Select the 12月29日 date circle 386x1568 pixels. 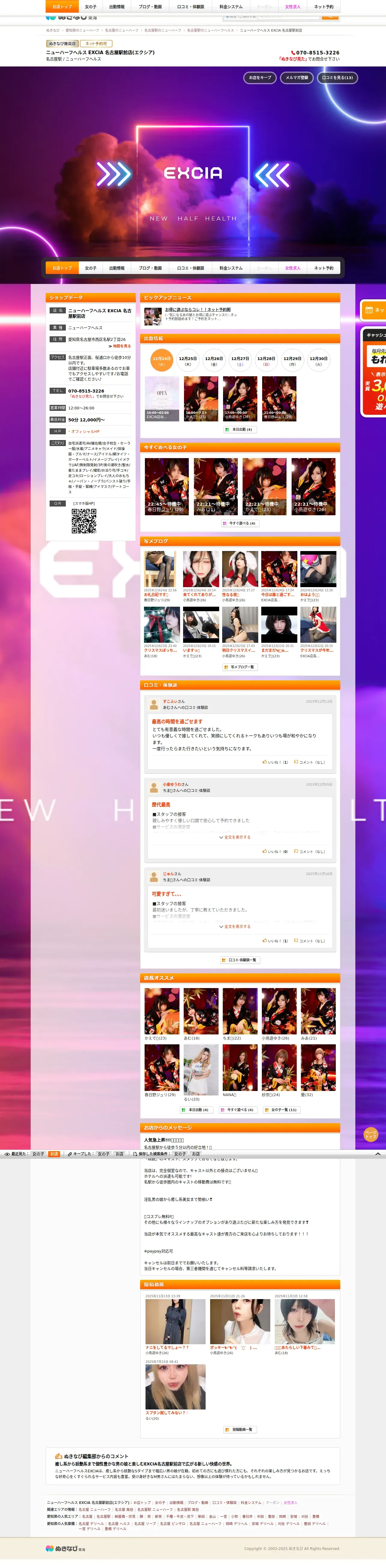tap(292, 361)
